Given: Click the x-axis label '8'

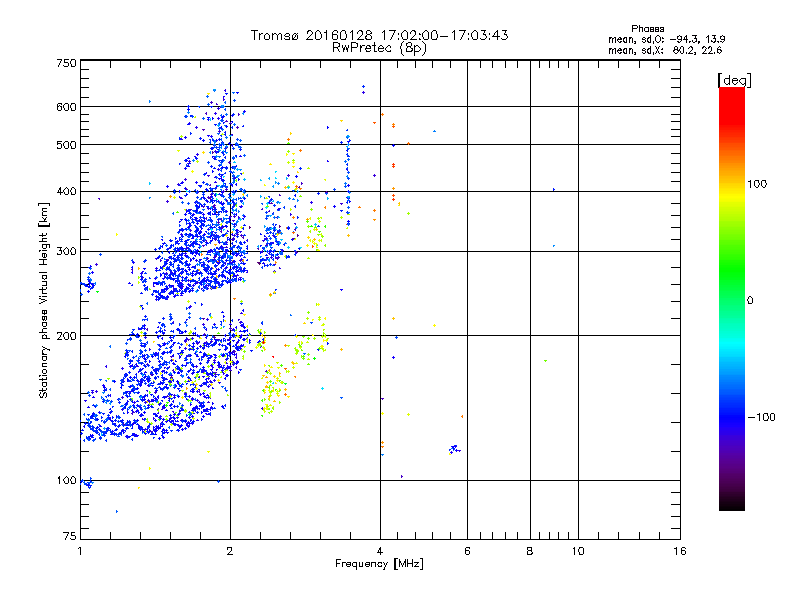Looking at the screenshot, I should coord(530,551).
